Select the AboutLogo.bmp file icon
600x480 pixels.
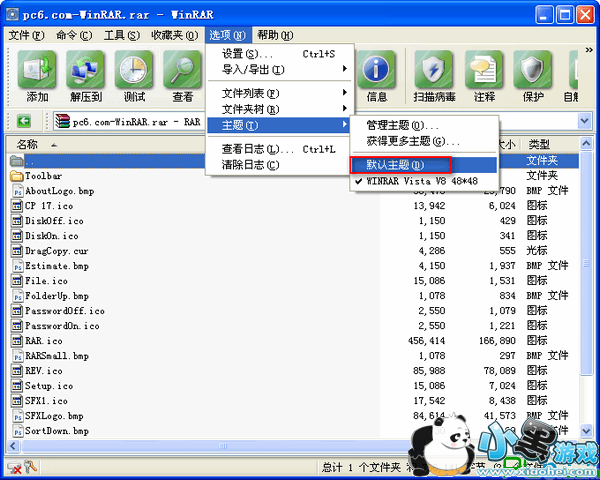[x=18, y=191]
